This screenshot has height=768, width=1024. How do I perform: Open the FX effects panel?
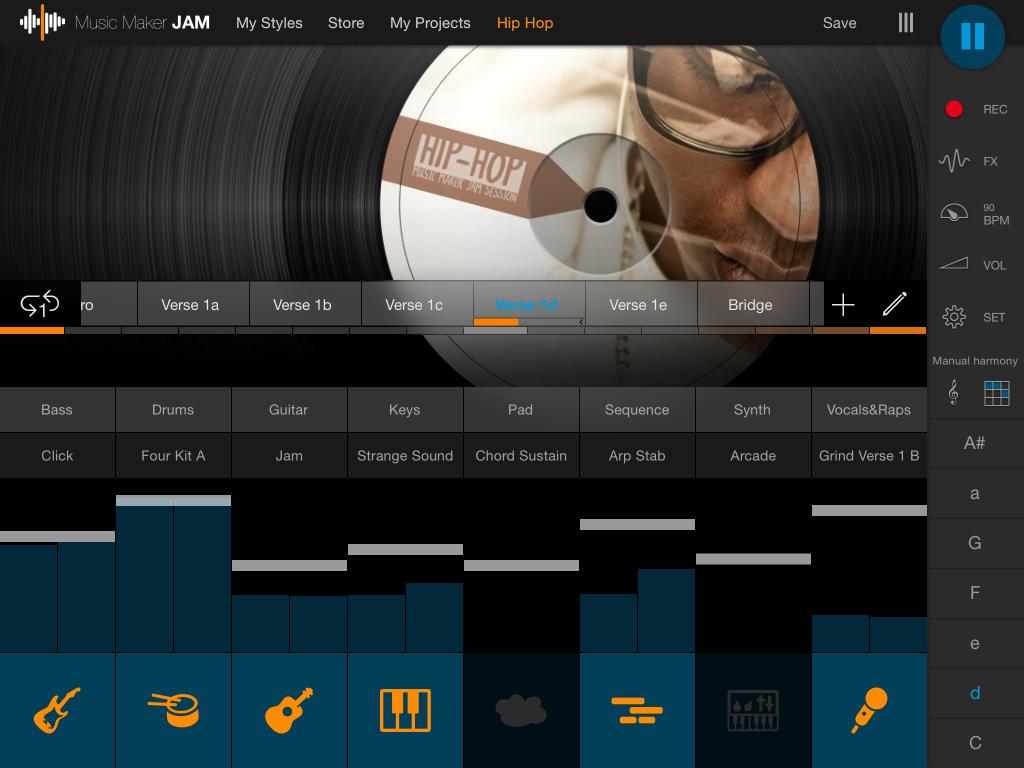pos(955,160)
